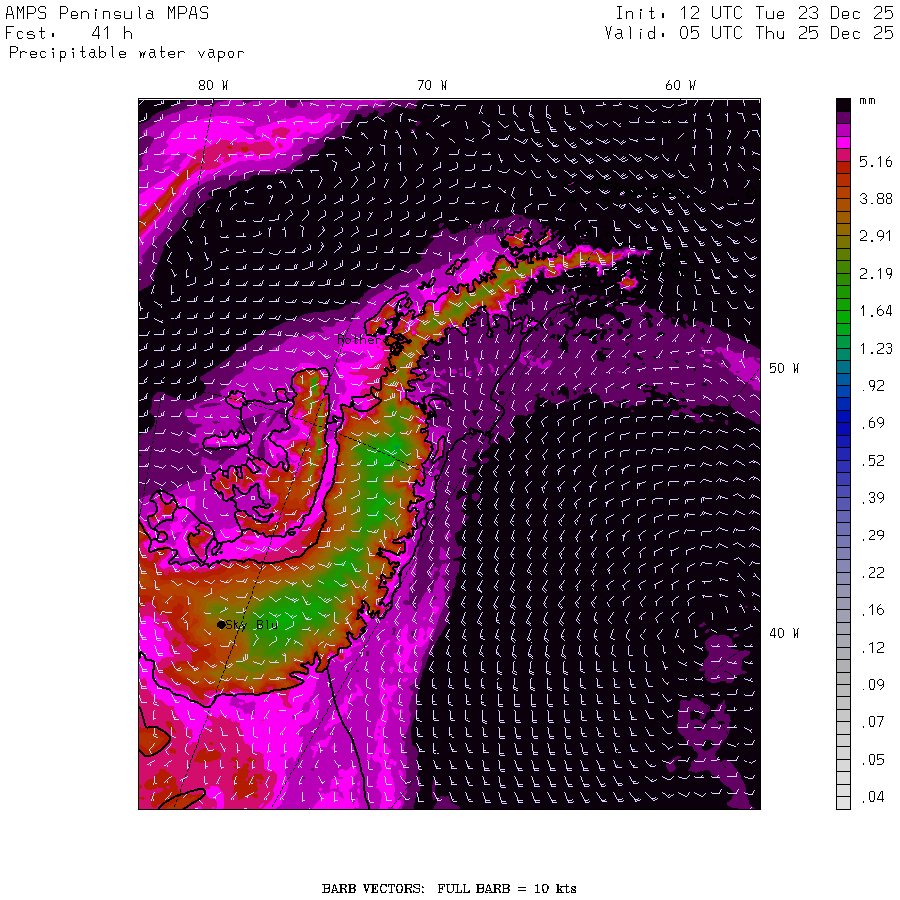The height and width of the screenshot is (900, 900).
Task: Click the Palmer station label on map
Action: (488, 229)
